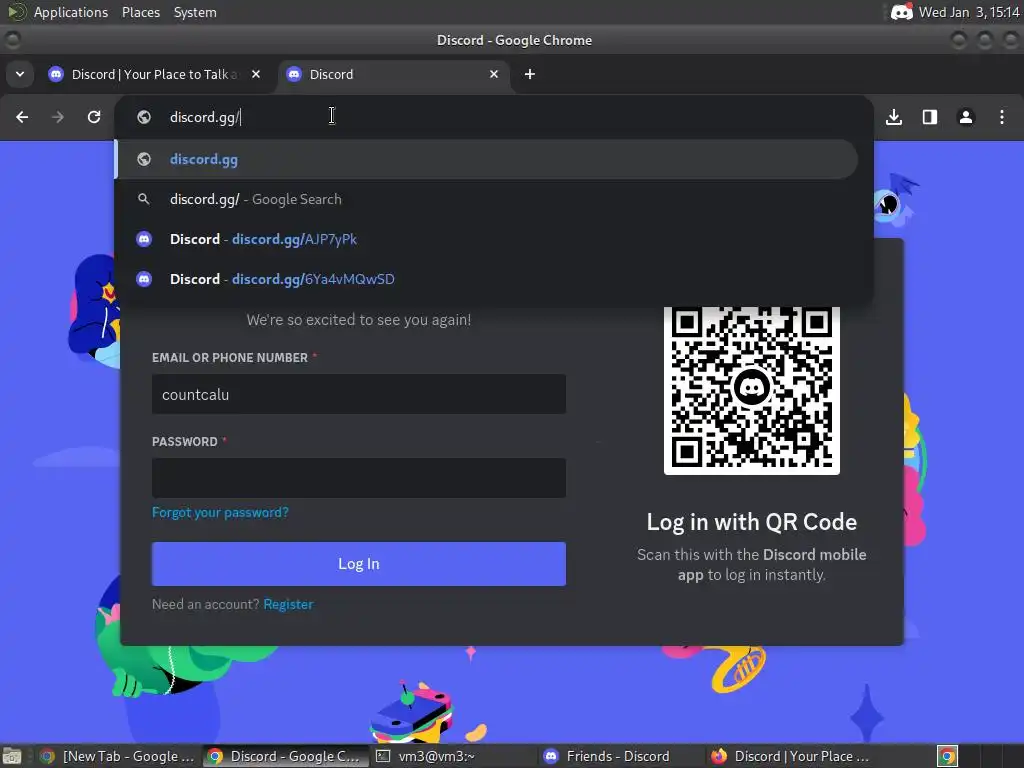1024x768 pixels.
Task: Switch to 'Friends - Discord' taskbar window
Action: point(620,756)
